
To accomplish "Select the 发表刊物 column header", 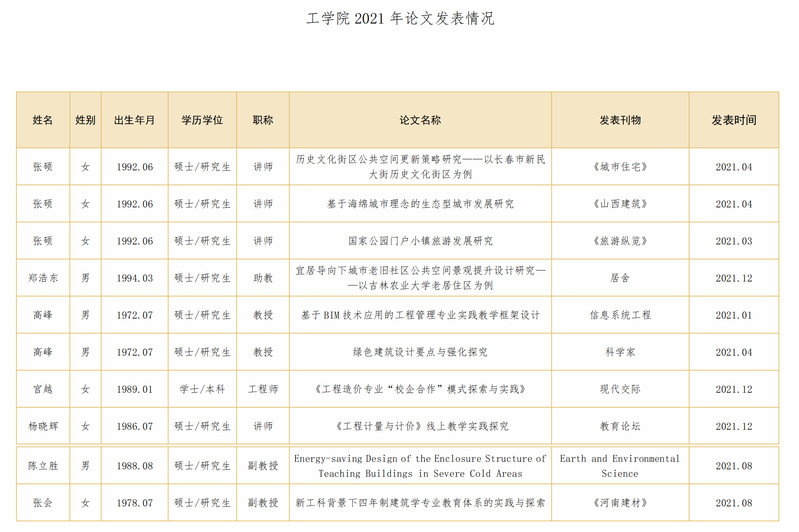I will point(620,120).
